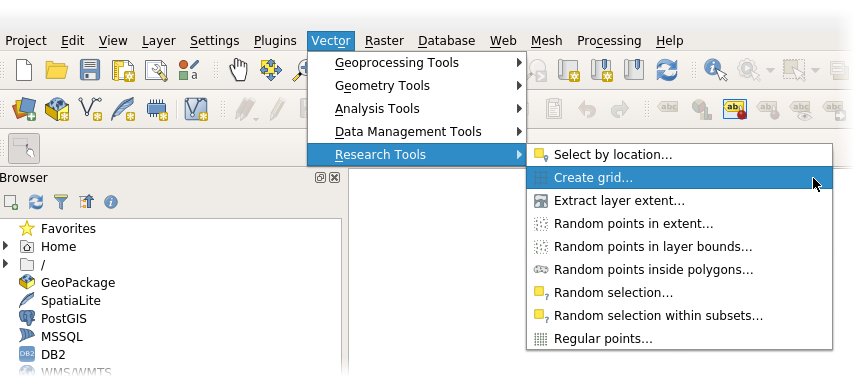Image resolution: width=857 pixels, height=384 pixels.
Task: Expand the / root folder node
Action: coord(6,264)
